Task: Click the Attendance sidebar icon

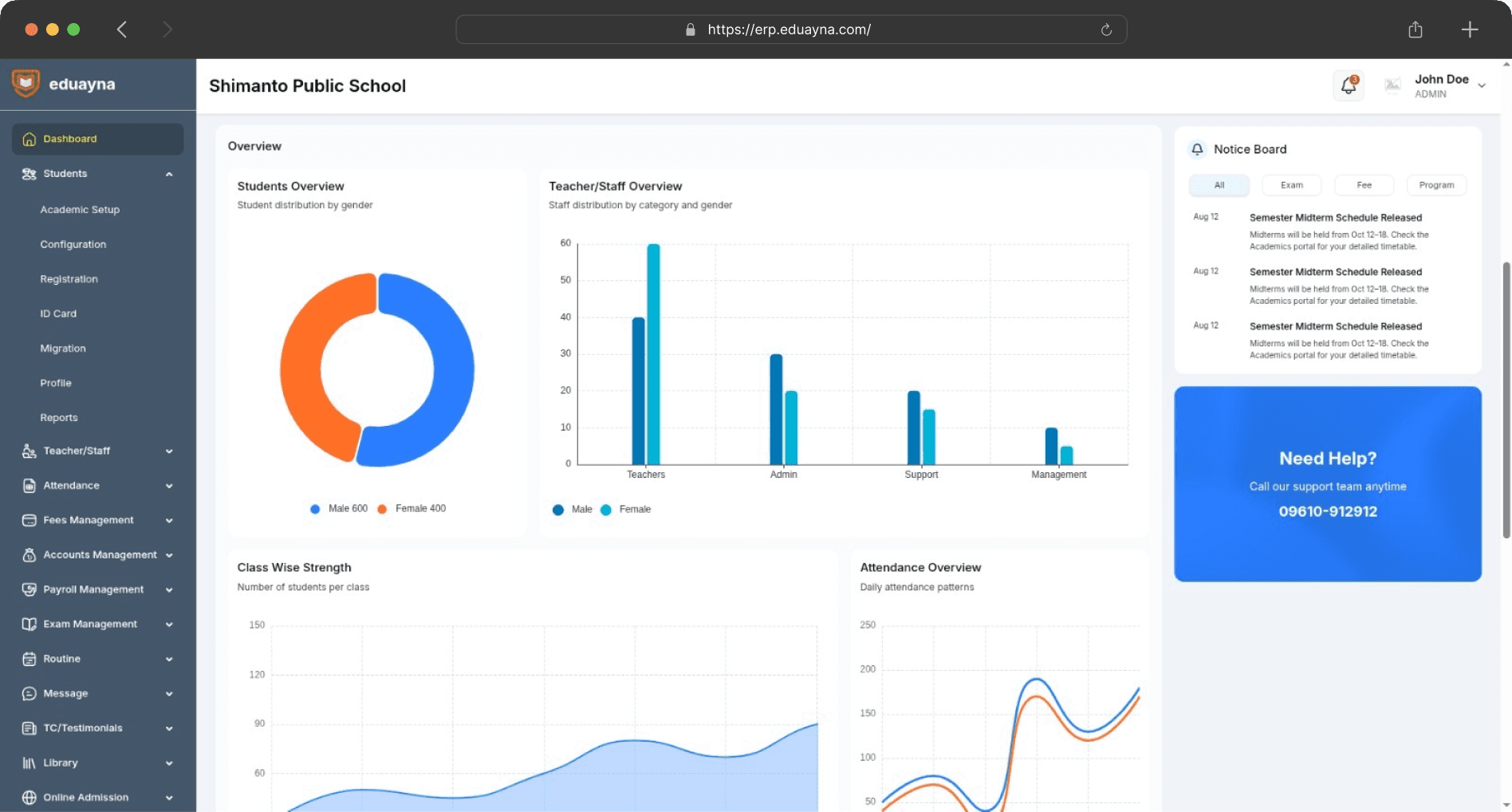Action: coord(30,486)
